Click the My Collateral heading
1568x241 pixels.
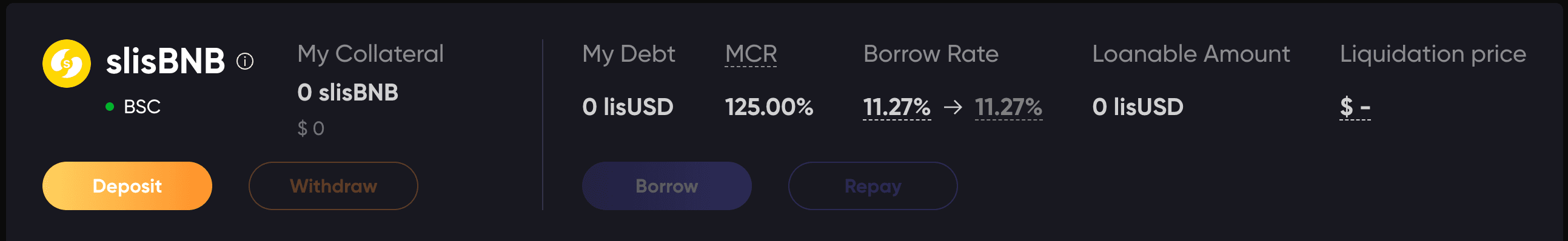pos(370,54)
